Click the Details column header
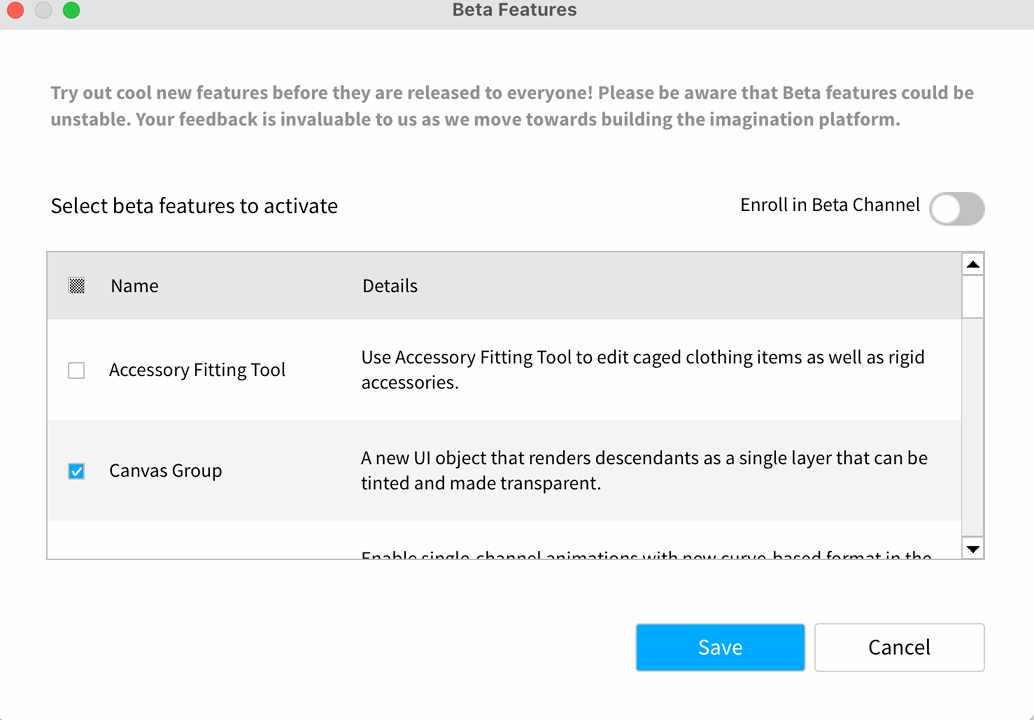The width and height of the screenshot is (1034, 720). pyautogui.click(x=389, y=285)
